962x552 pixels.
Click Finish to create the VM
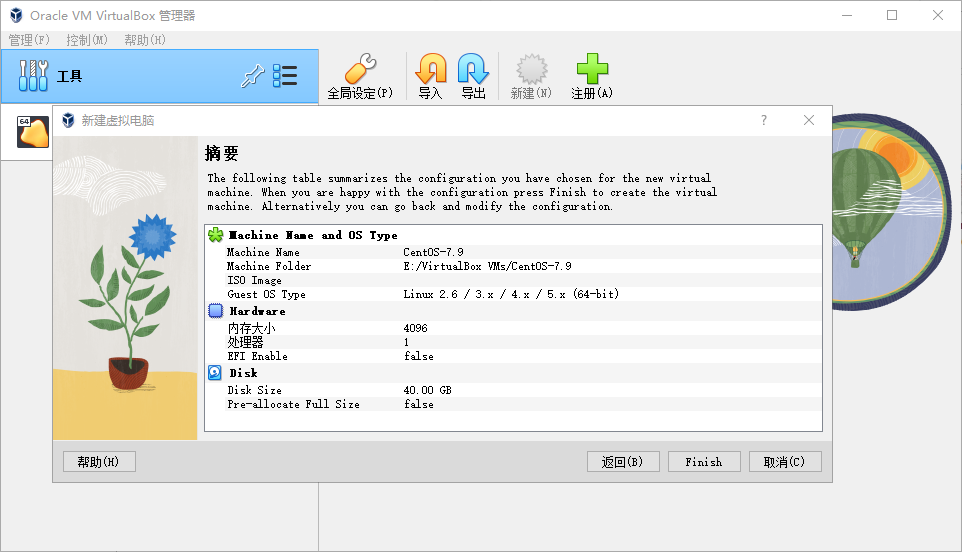[x=704, y=462]
